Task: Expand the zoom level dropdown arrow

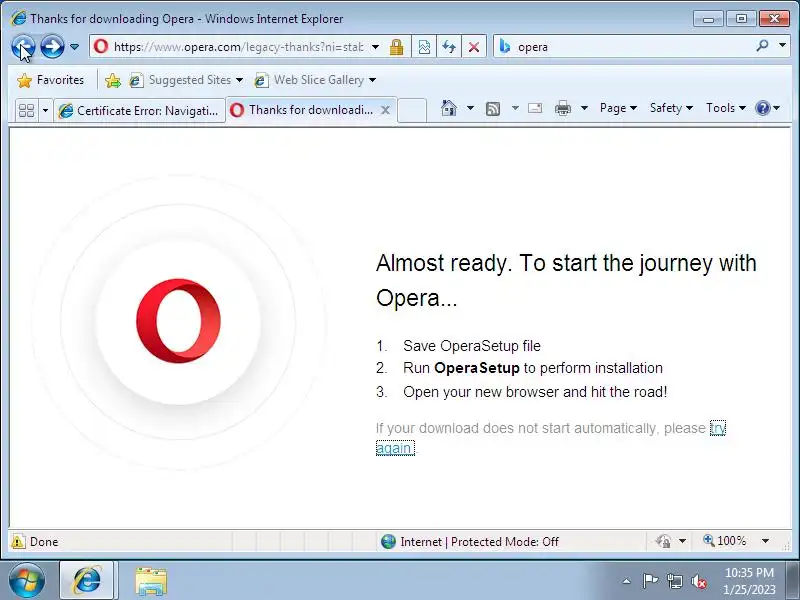Action: 765,541
